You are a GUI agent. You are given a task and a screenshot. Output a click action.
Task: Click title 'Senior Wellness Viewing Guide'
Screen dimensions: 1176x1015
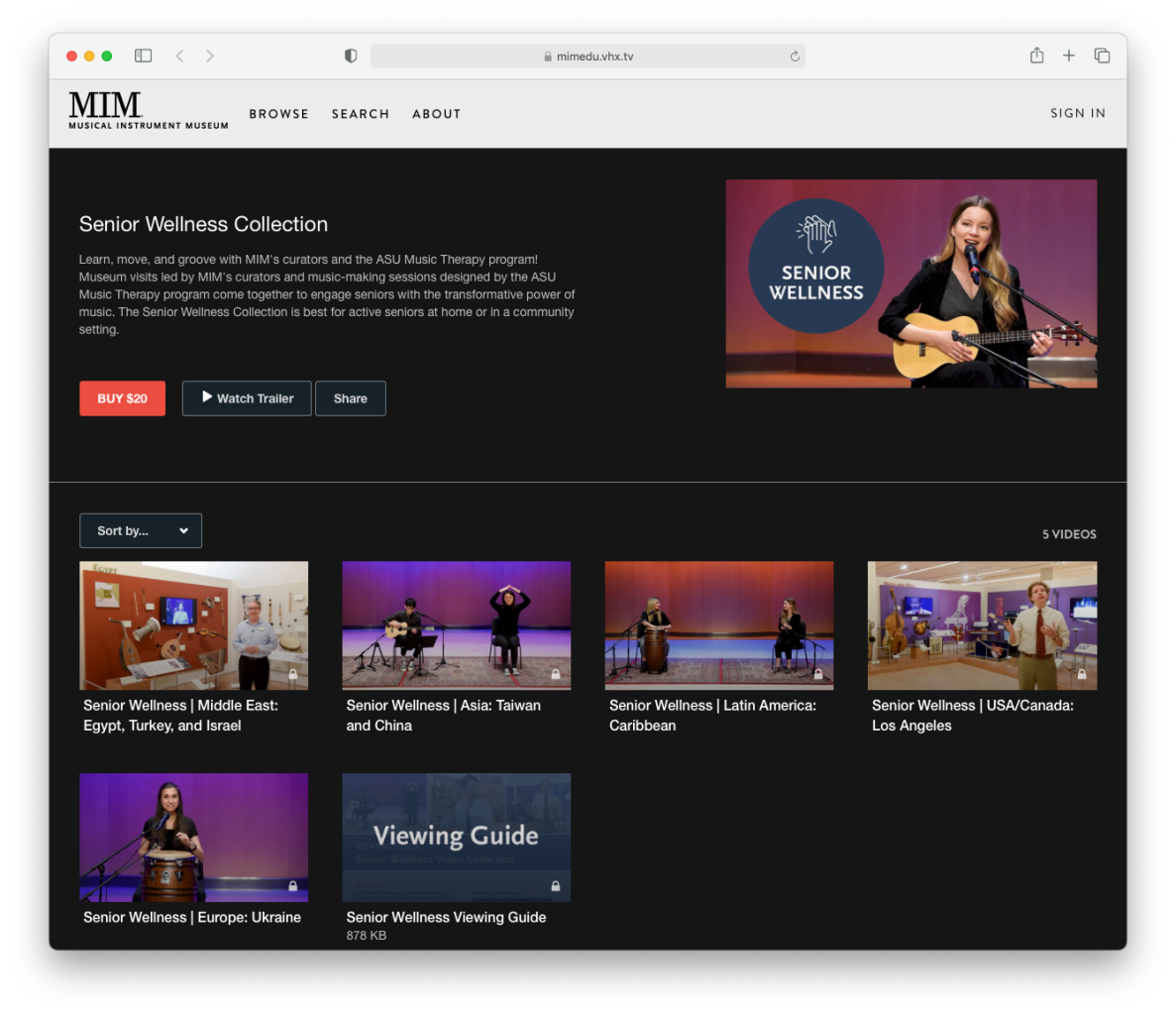(x=446, y=918)
